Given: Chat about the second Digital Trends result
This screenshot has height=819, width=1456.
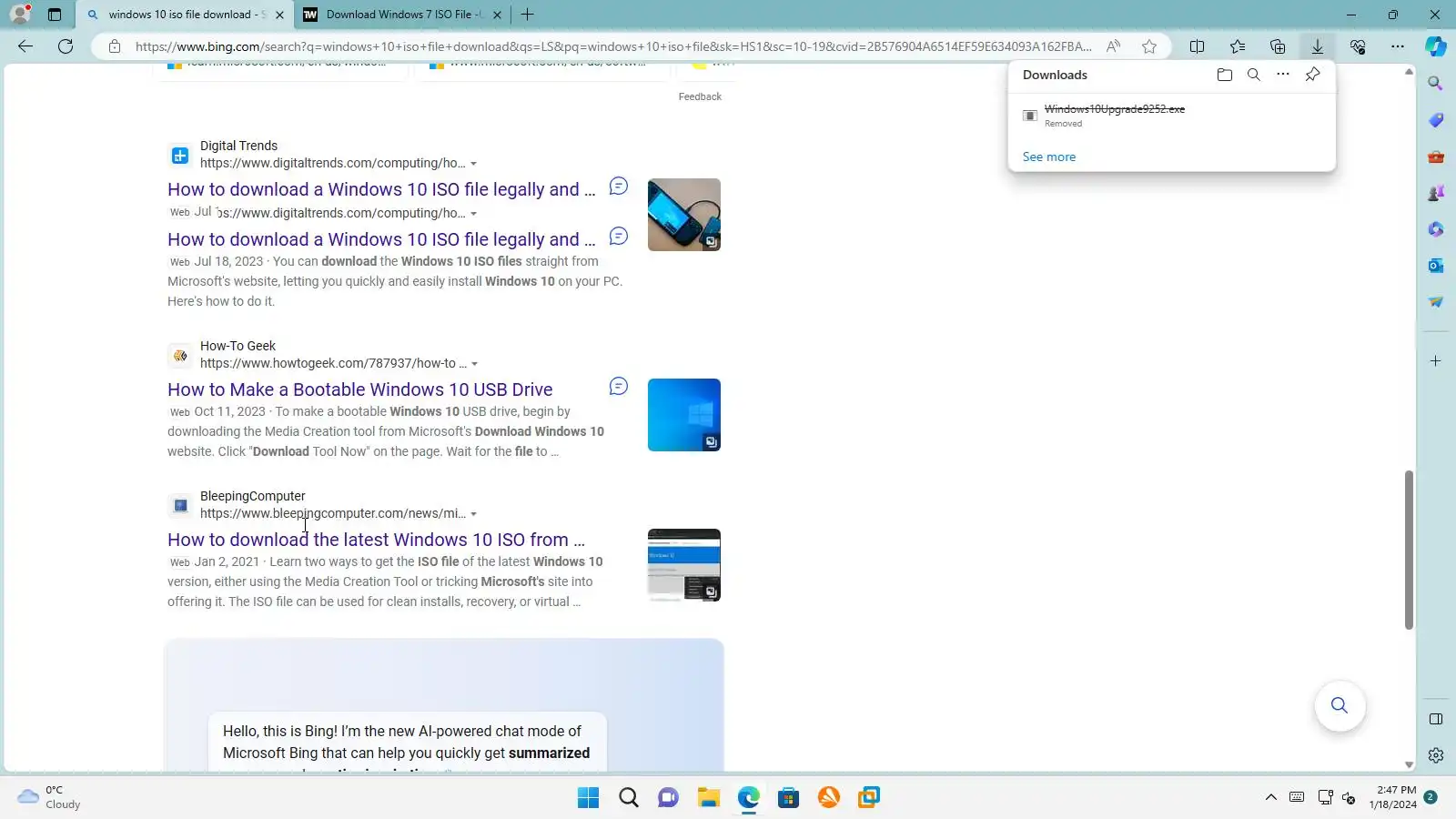Looking at the screenshot, I should tap(619, 237).
